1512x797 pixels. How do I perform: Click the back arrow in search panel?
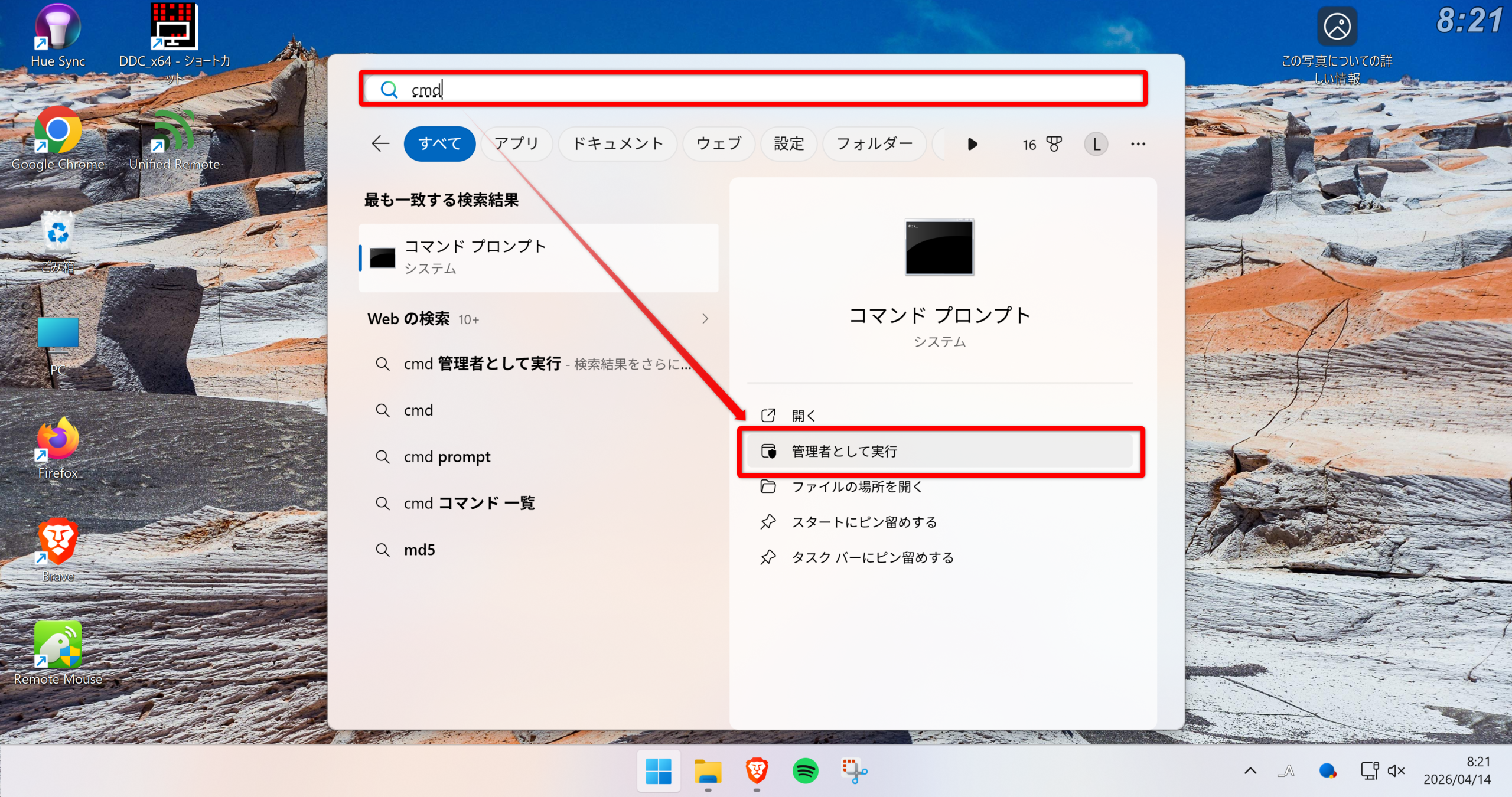coord(380,143)
